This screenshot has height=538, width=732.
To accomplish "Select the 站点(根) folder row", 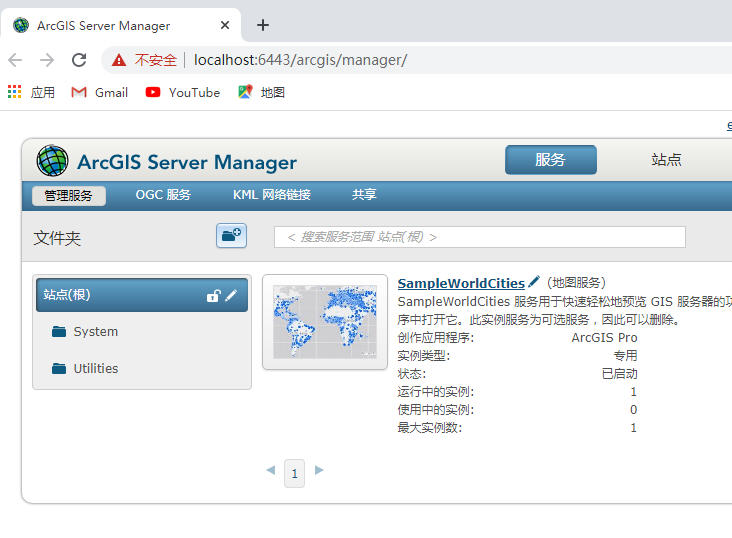I will point(142,295).
